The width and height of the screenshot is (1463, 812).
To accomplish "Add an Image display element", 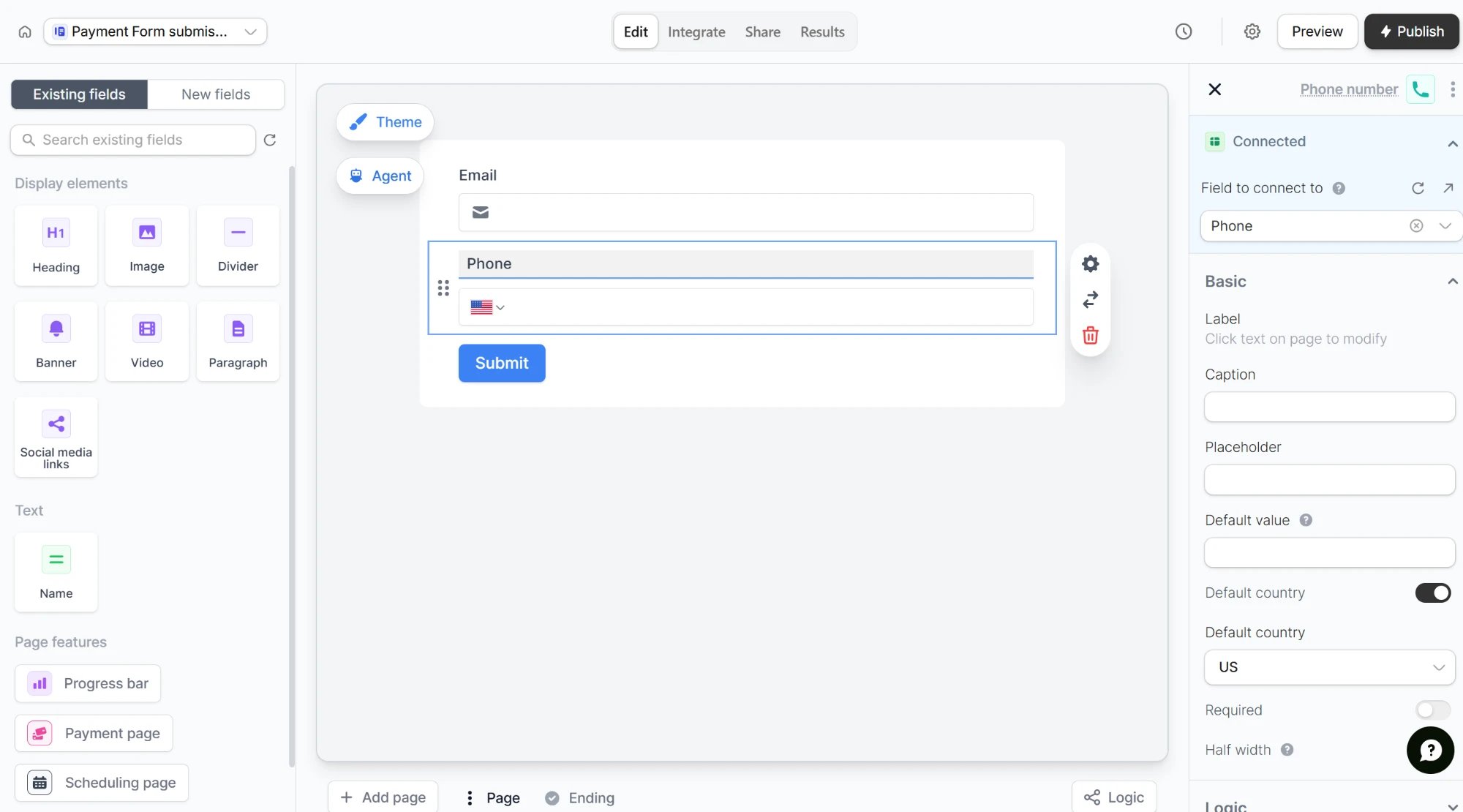I will [x=147, y=246].
